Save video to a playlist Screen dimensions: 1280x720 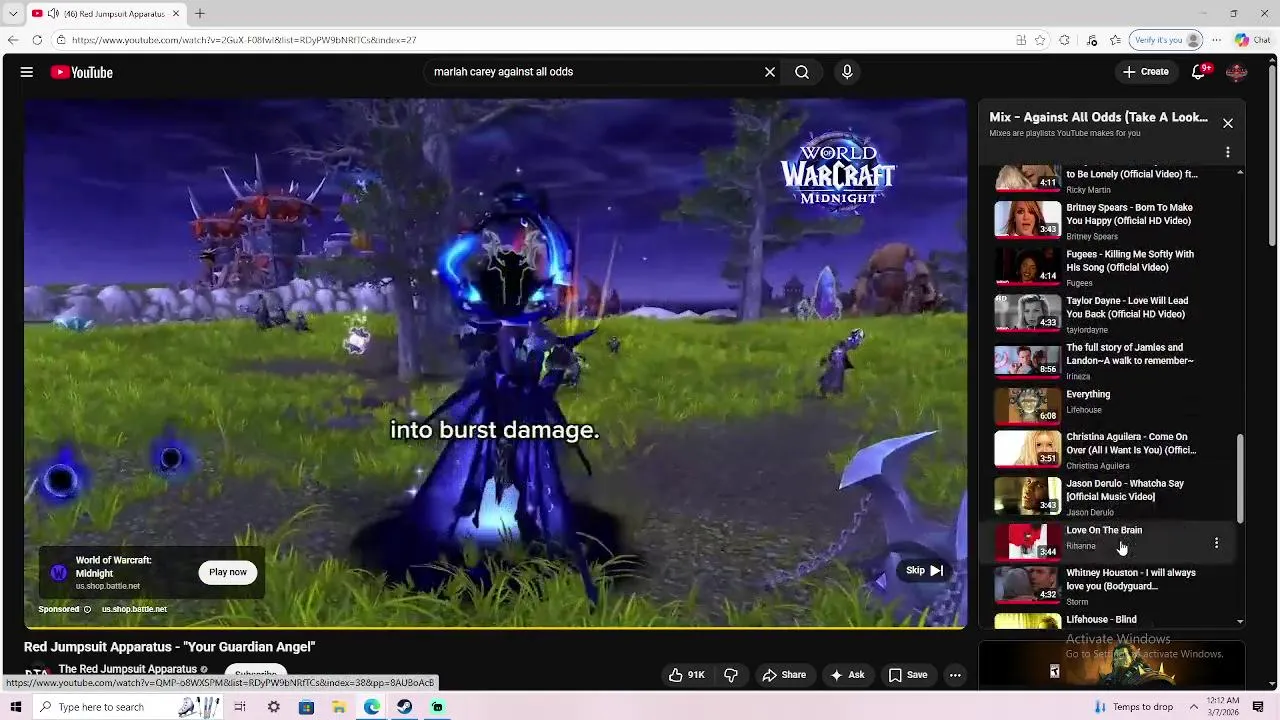[x=908, y=675]
